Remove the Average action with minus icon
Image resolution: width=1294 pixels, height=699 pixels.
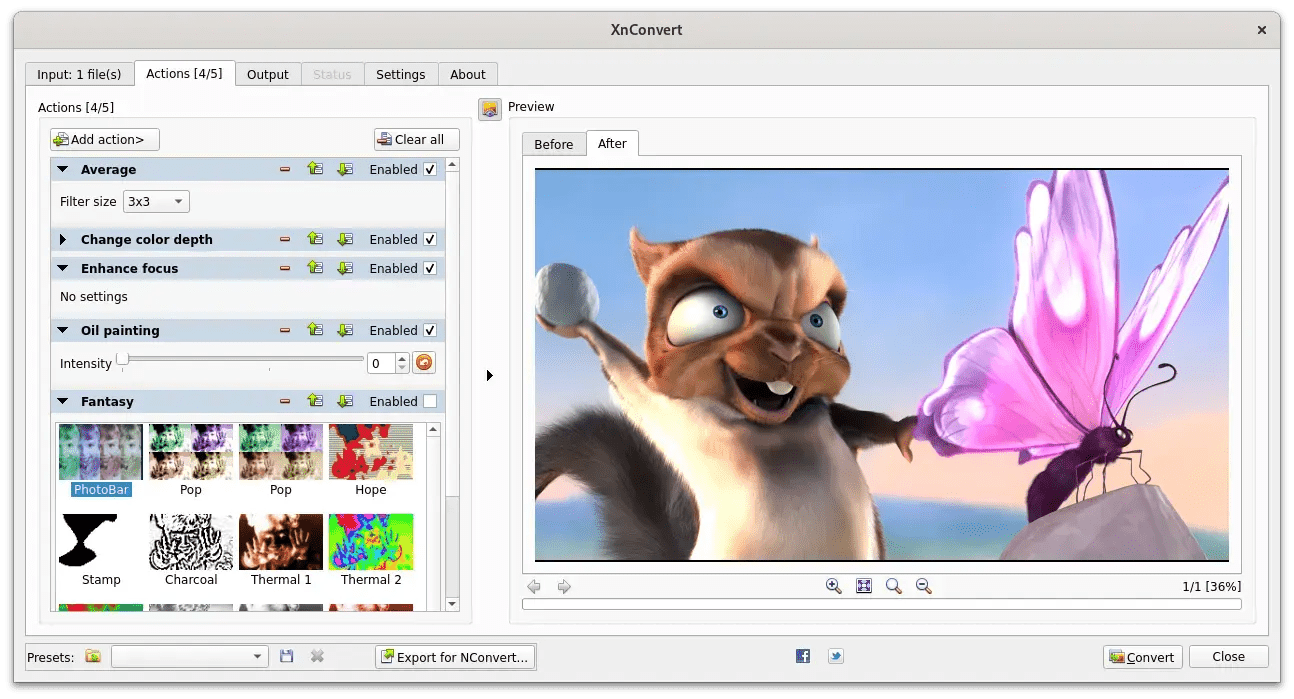tap(285, 170)
